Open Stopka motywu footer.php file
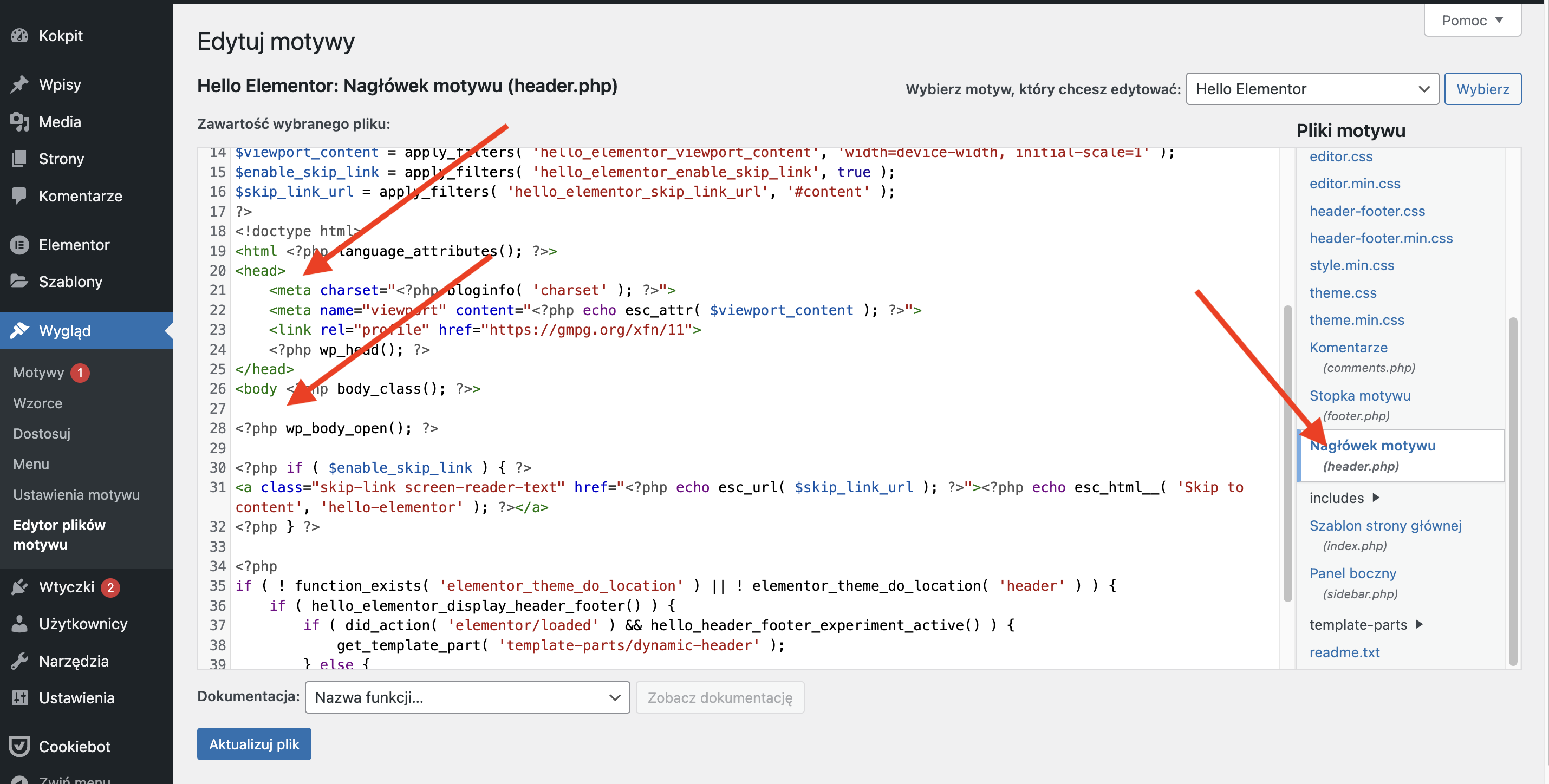The height and width of the screenshot is (784, 1549). pyautogui.click(x=1359, y=405)
